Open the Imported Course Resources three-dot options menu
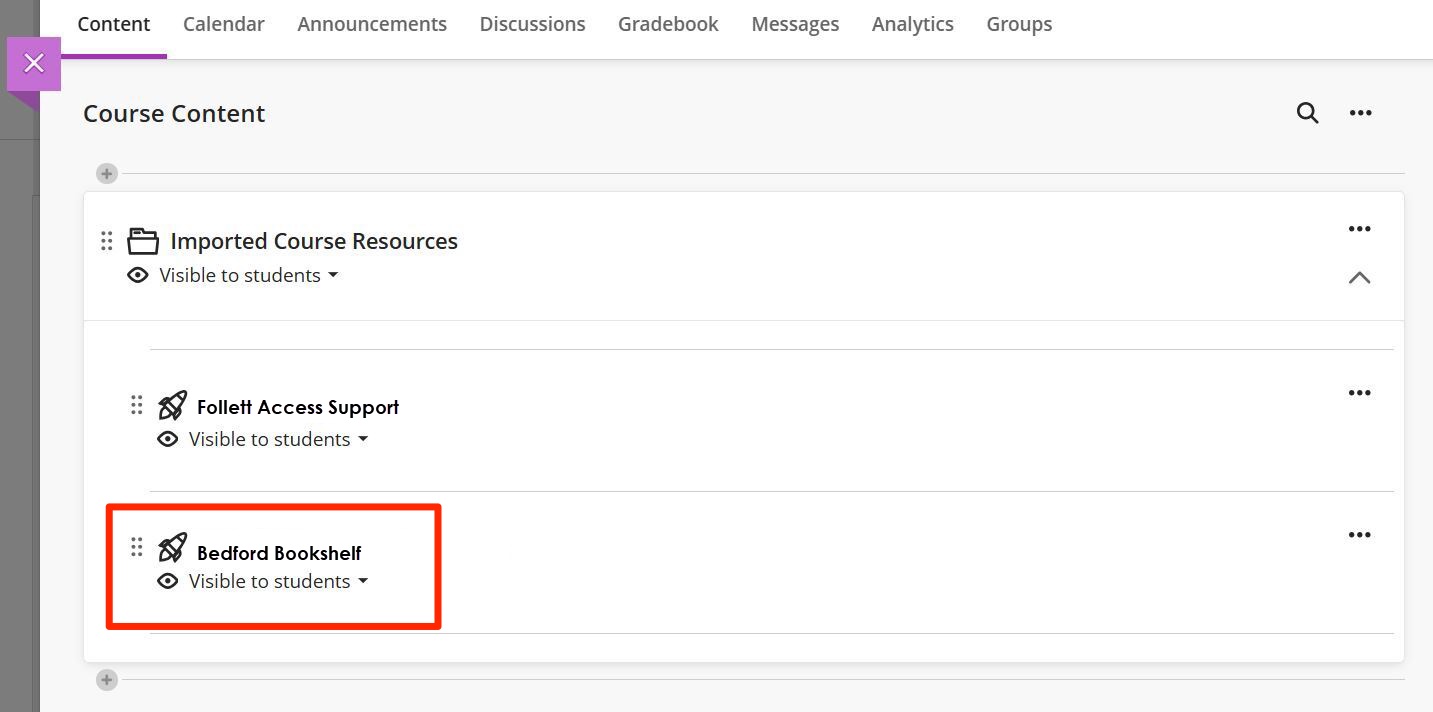1433x712 pixels. pos(1359,229)
